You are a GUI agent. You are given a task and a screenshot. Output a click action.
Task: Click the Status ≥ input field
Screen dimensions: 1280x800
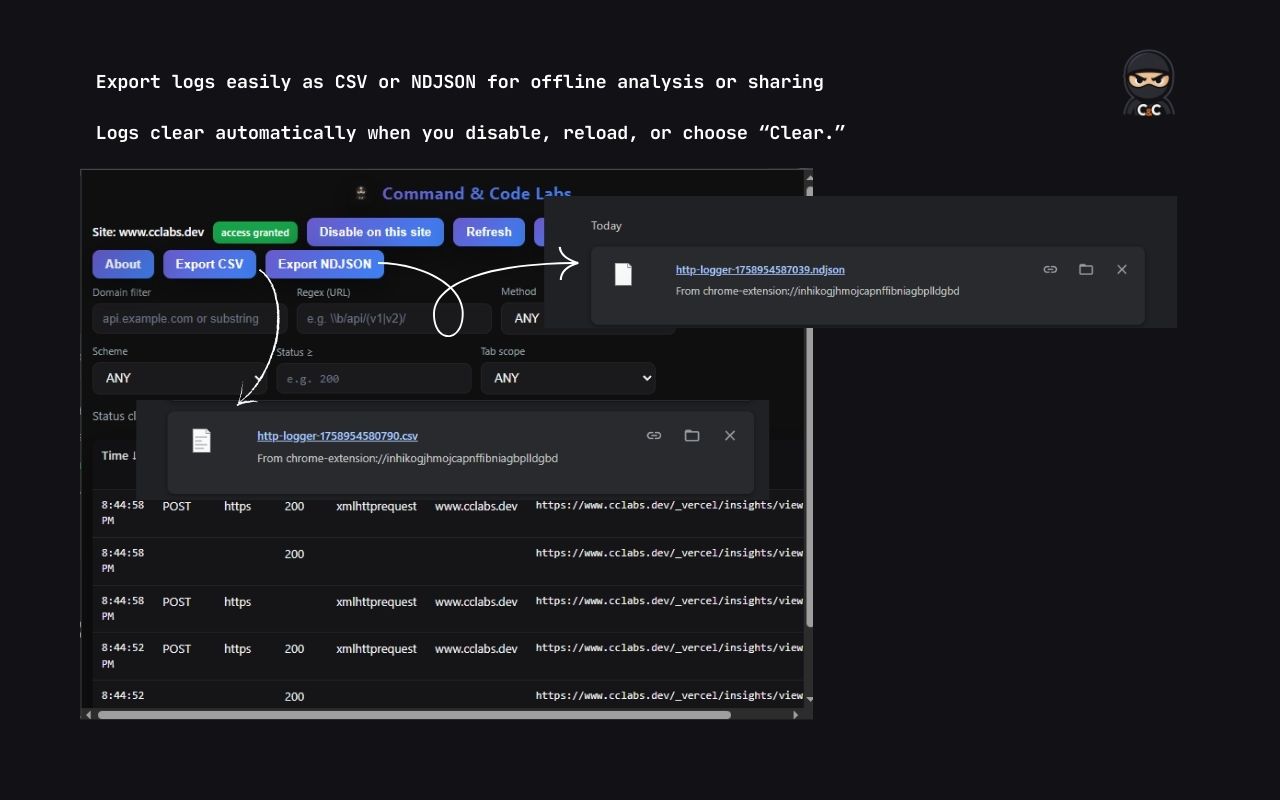coord(373,378)
